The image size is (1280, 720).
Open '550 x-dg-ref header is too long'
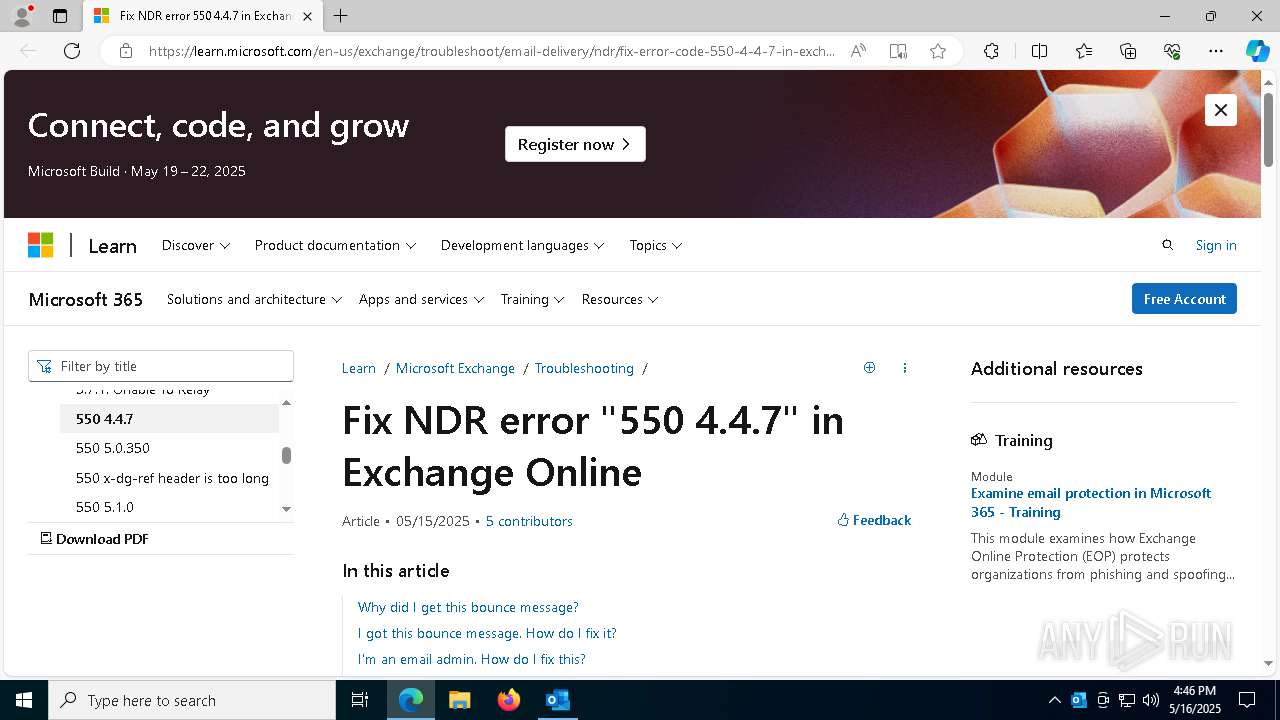coord(172,478)
